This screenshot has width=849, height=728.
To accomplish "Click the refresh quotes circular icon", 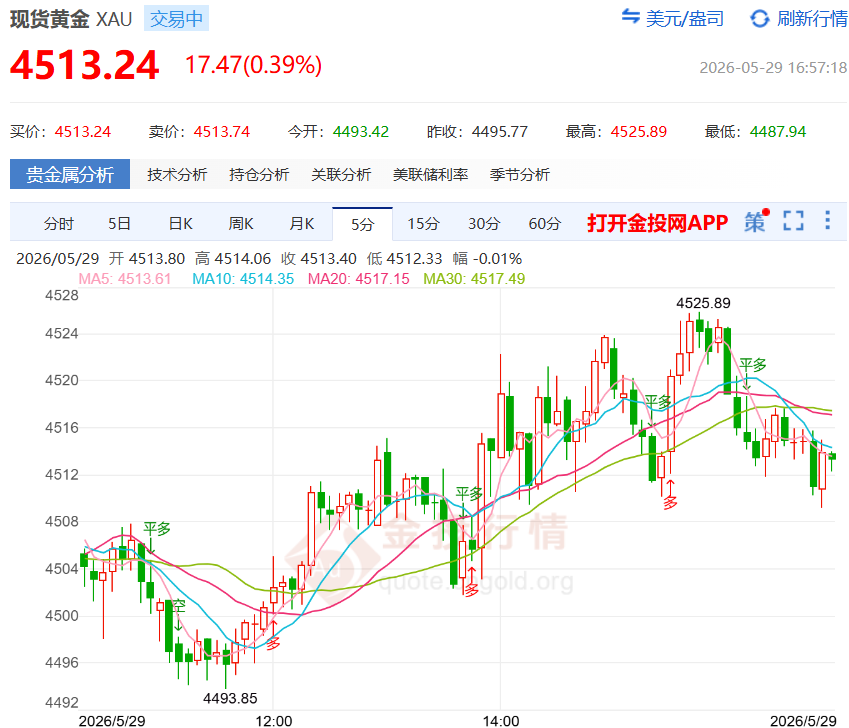I will click(760, 18).
